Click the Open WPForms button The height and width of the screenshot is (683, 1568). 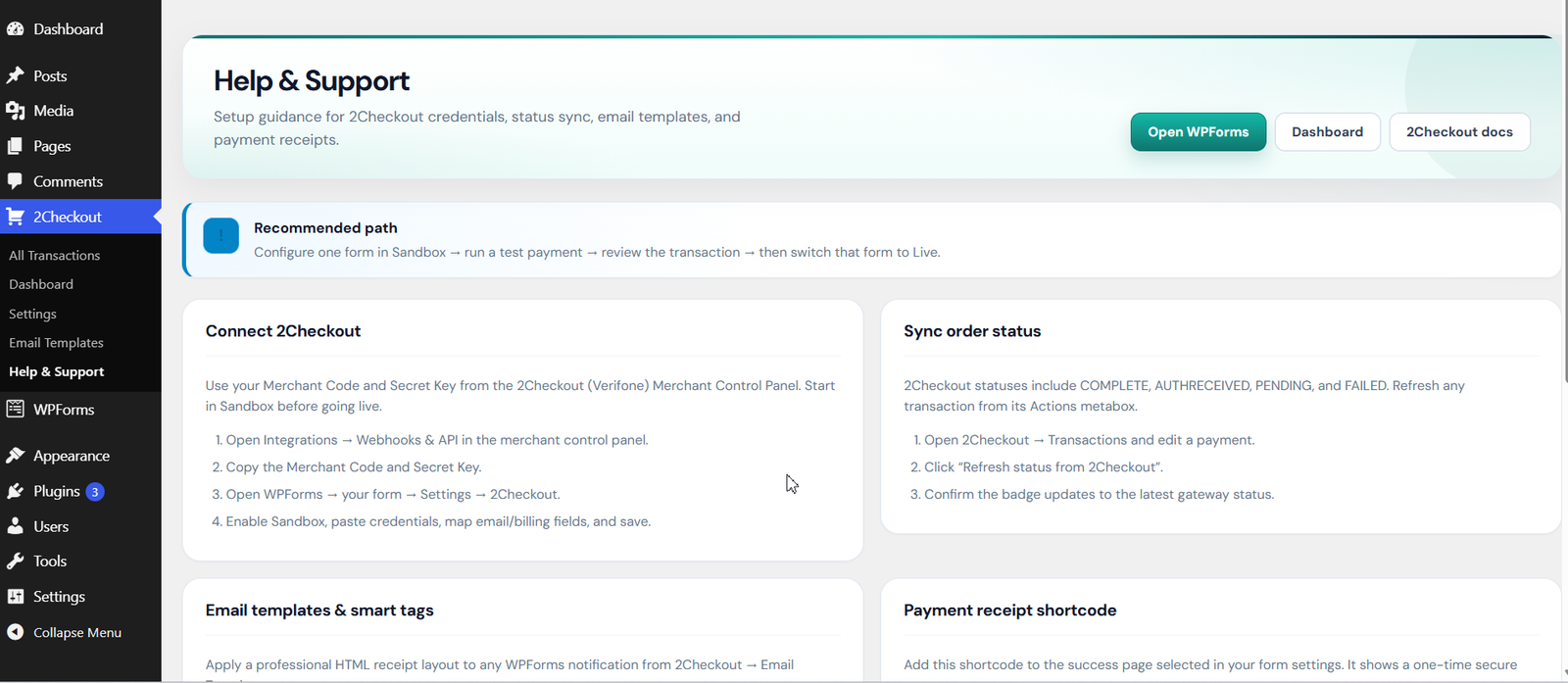click(x=1198, y=132)
